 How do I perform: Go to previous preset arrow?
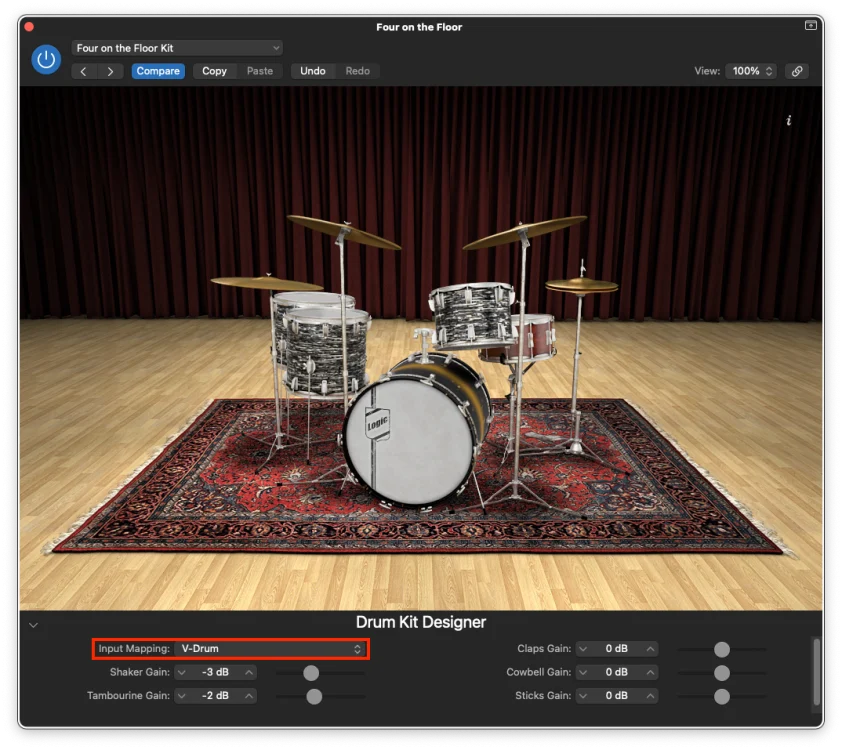click(x=84, y=71)
